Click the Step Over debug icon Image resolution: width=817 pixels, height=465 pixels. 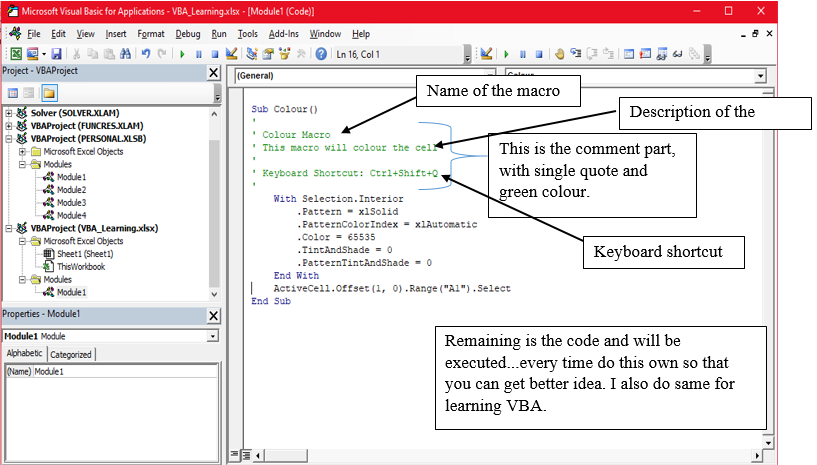pyautogui.click(x=592, y=54)
